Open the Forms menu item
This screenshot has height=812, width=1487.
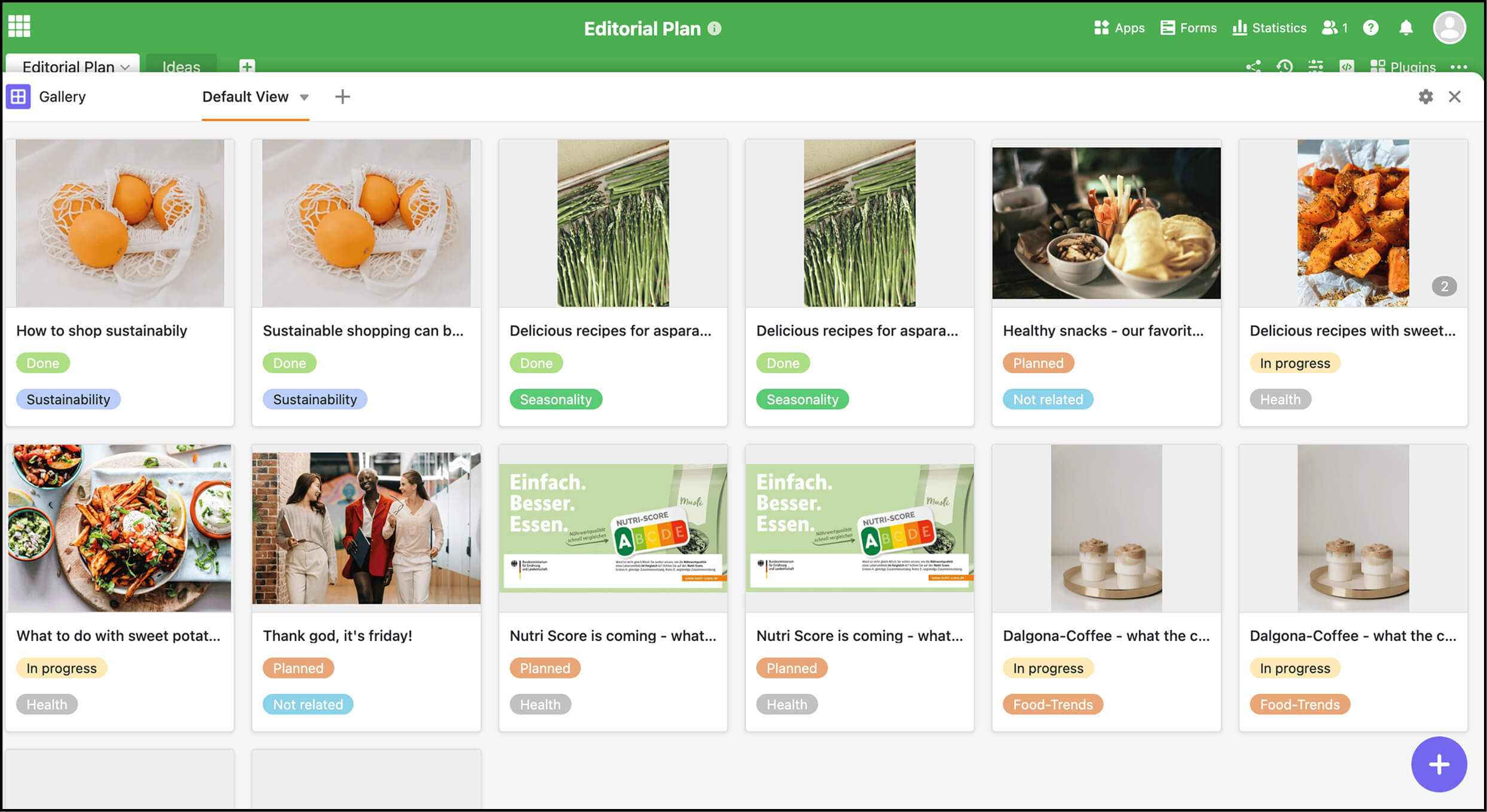pos(1189,28)
